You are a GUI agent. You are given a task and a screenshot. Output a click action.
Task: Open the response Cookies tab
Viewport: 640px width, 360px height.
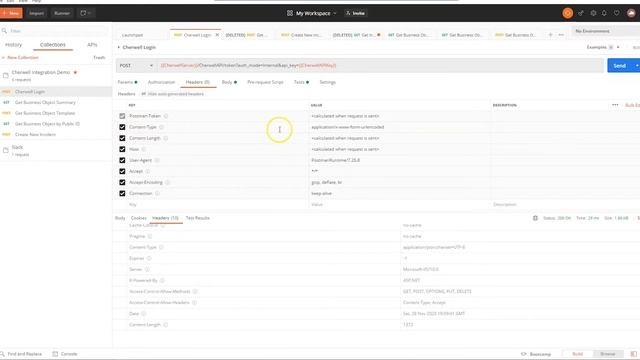click(138, 218)
